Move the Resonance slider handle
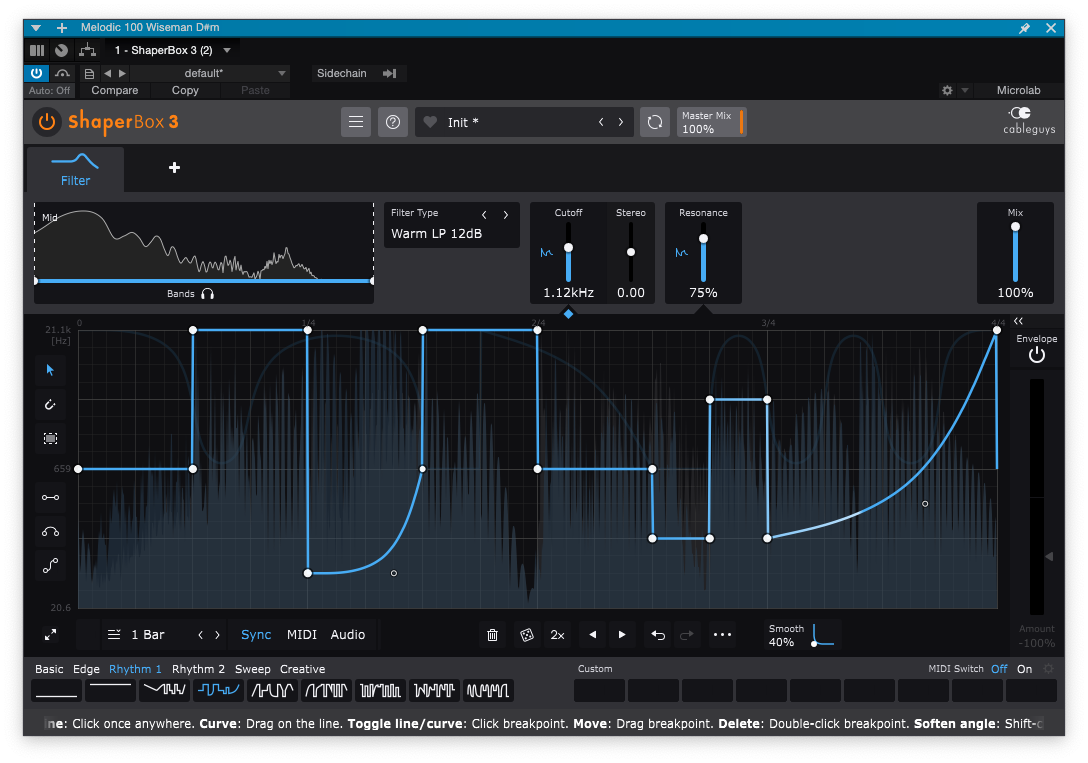The image size is (1088, 763). click(703, 239)
